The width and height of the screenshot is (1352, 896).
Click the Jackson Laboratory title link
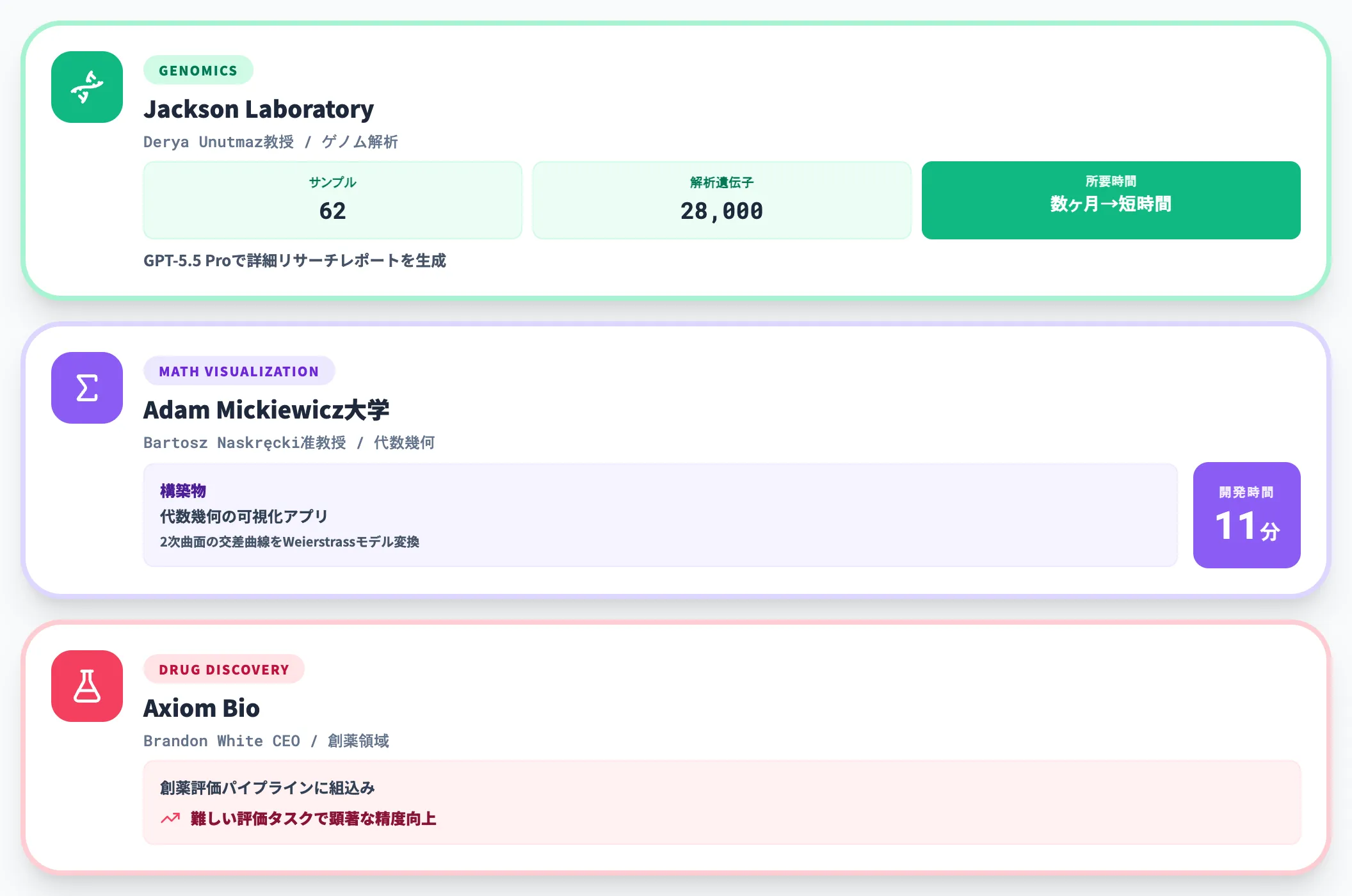[x=259, y=109]
